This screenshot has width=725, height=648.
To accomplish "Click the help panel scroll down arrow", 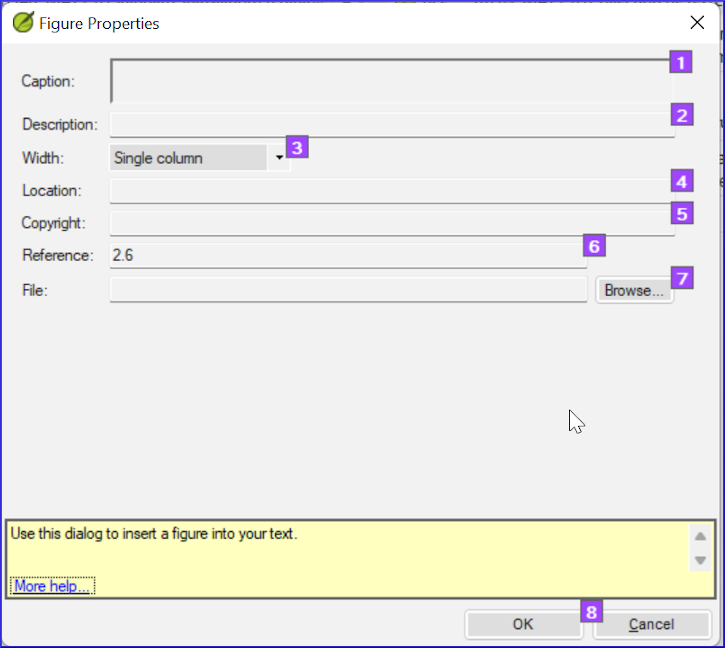I will coord(701,560).
